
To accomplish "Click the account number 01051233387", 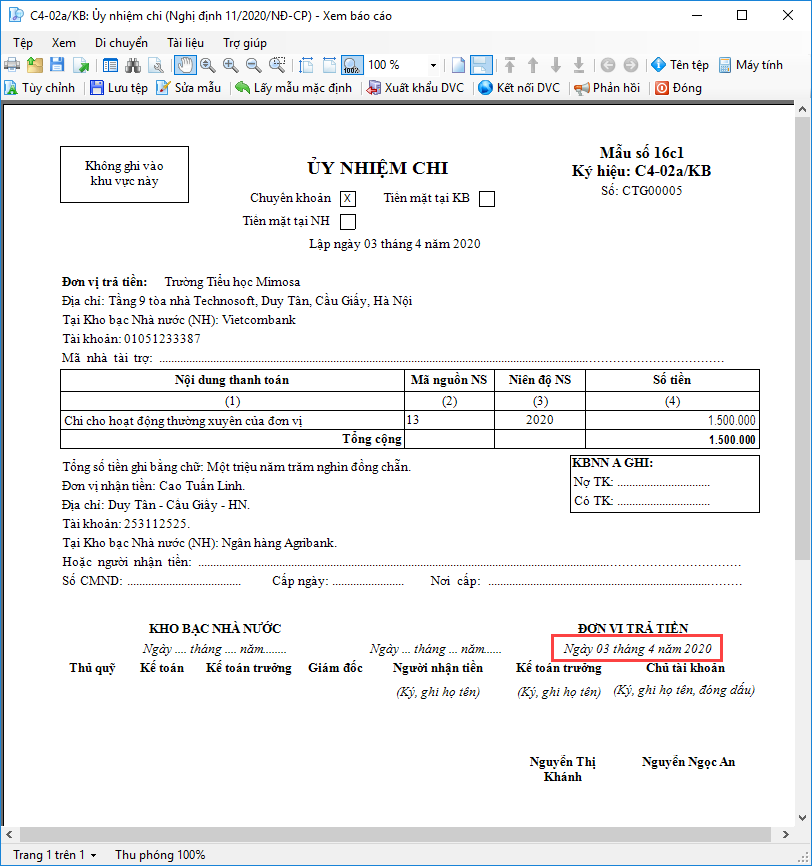I will click(x=162, y=339).
